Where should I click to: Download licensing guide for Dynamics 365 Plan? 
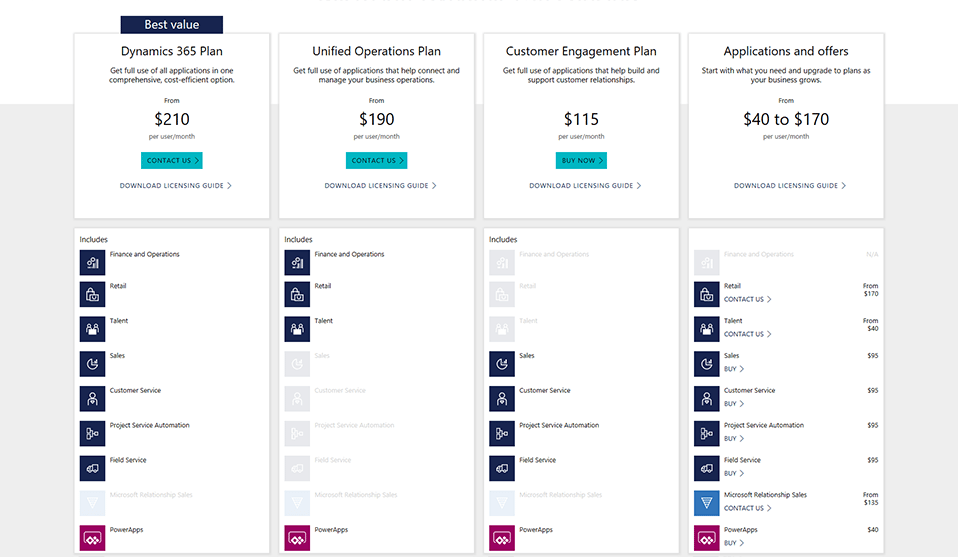point(175,186)
